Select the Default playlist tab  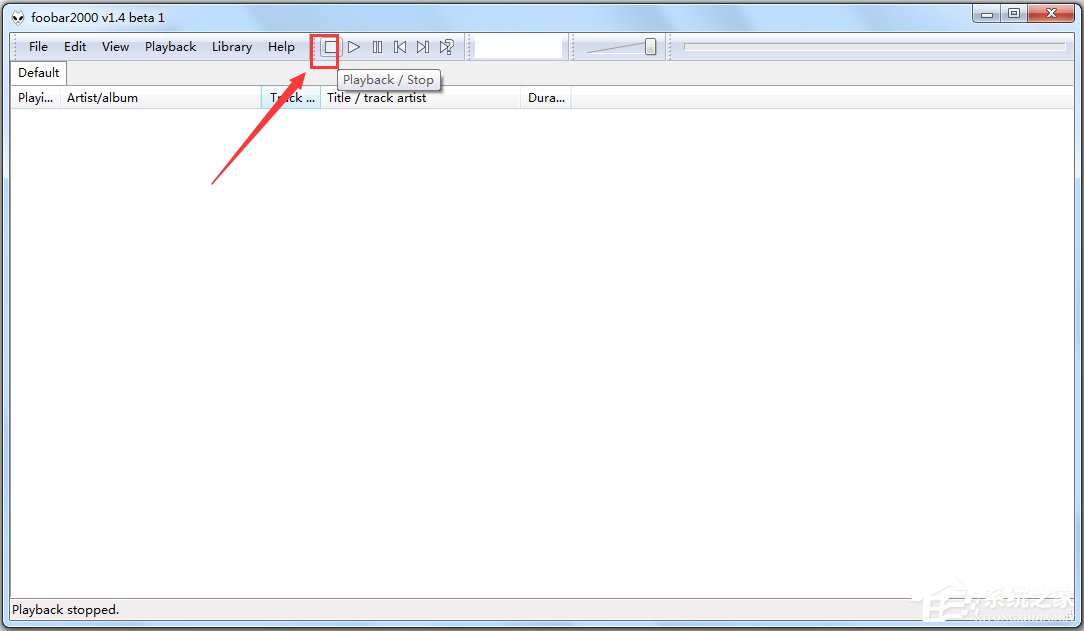pos(38,72)
